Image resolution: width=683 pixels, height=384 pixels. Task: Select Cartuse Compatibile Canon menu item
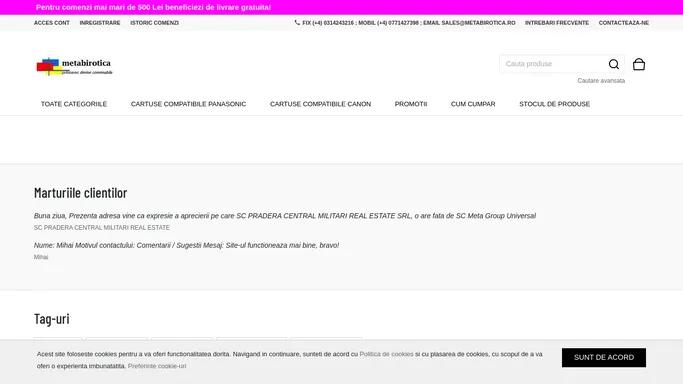[x=320, y=104]
